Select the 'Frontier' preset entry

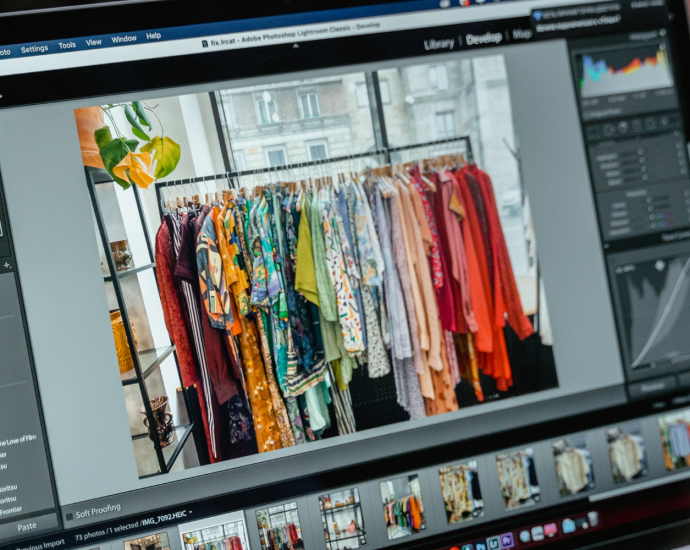coord(11,511)
